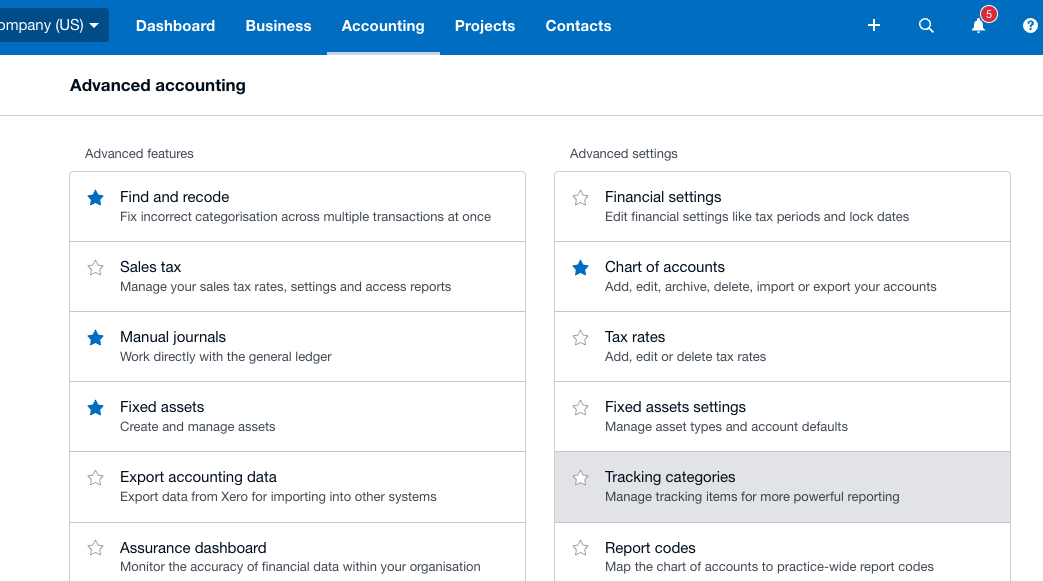This screenshot has width=1043, height=581.
Task: Open the Export accounting data feature
Action: coord(198,477)
